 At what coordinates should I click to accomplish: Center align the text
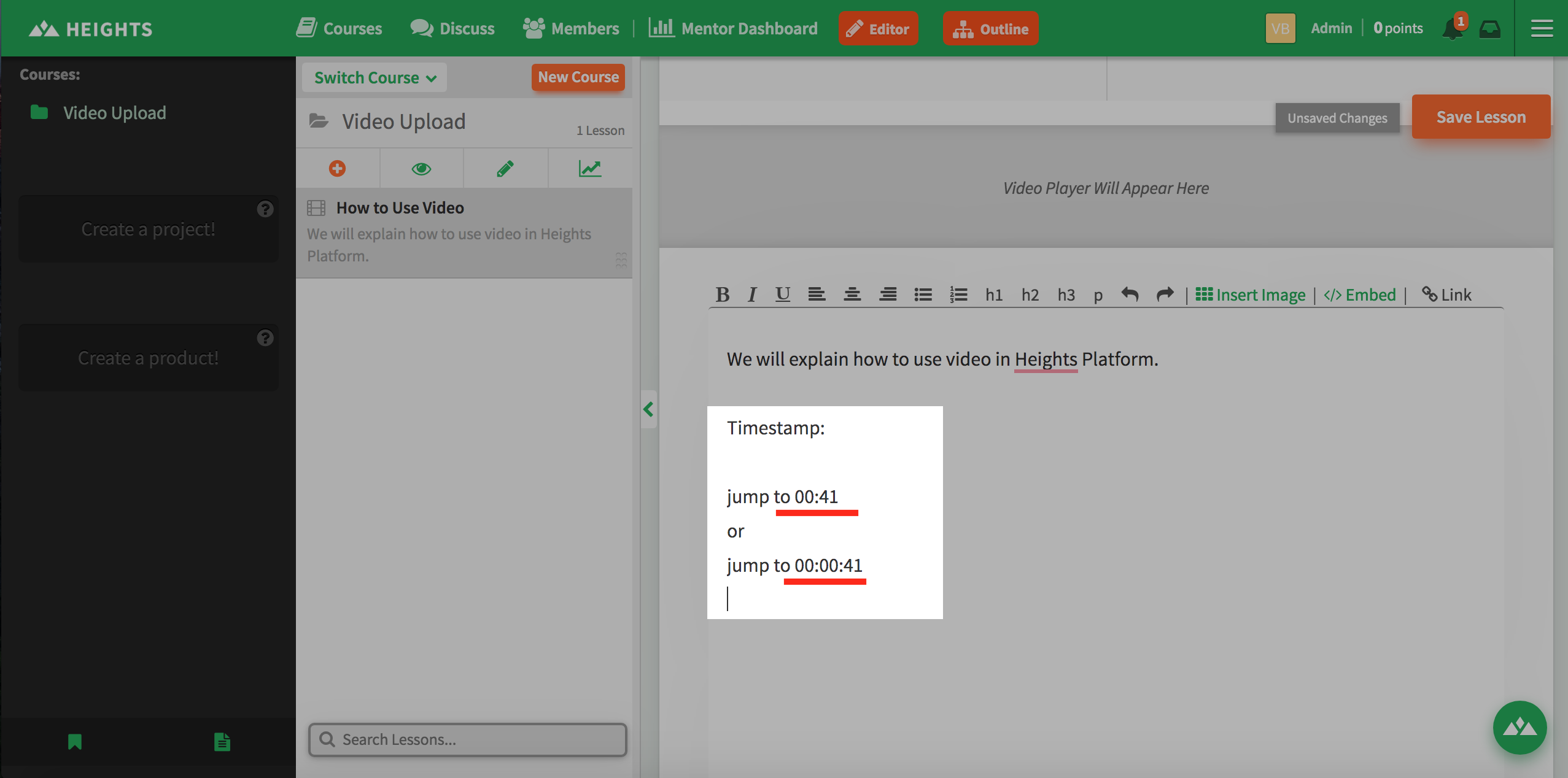coord(852,295)
